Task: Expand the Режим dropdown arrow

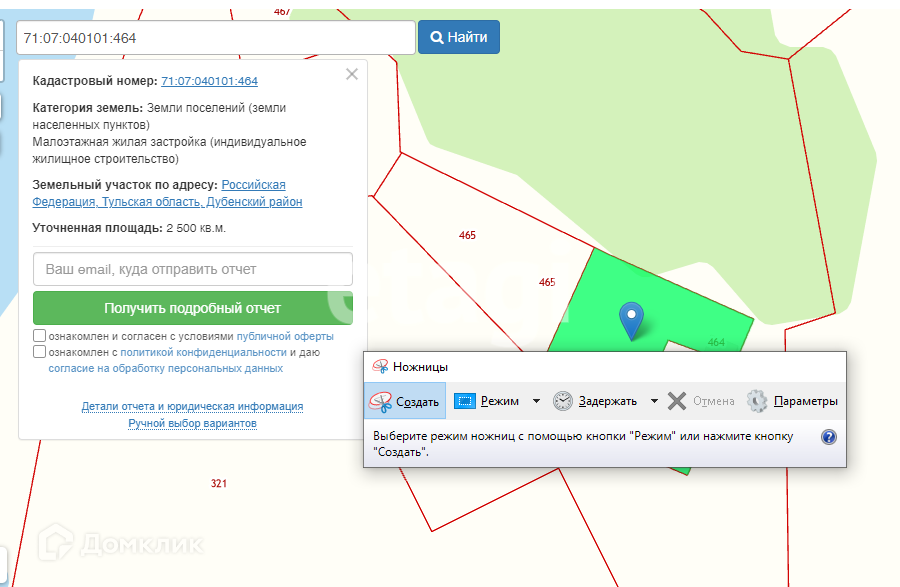Action: point(536,401)
